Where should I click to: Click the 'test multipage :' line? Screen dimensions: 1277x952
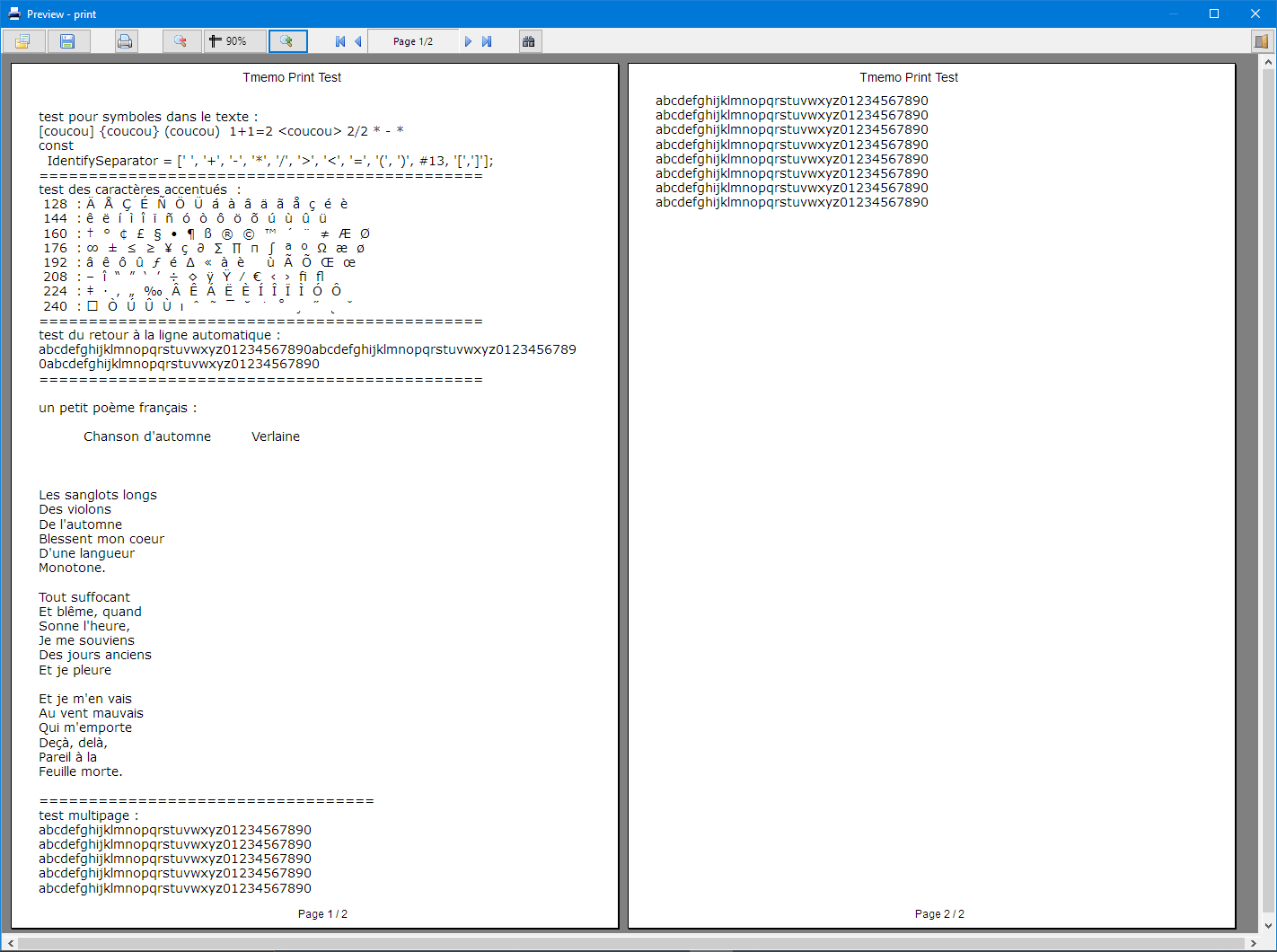point(89,815)
